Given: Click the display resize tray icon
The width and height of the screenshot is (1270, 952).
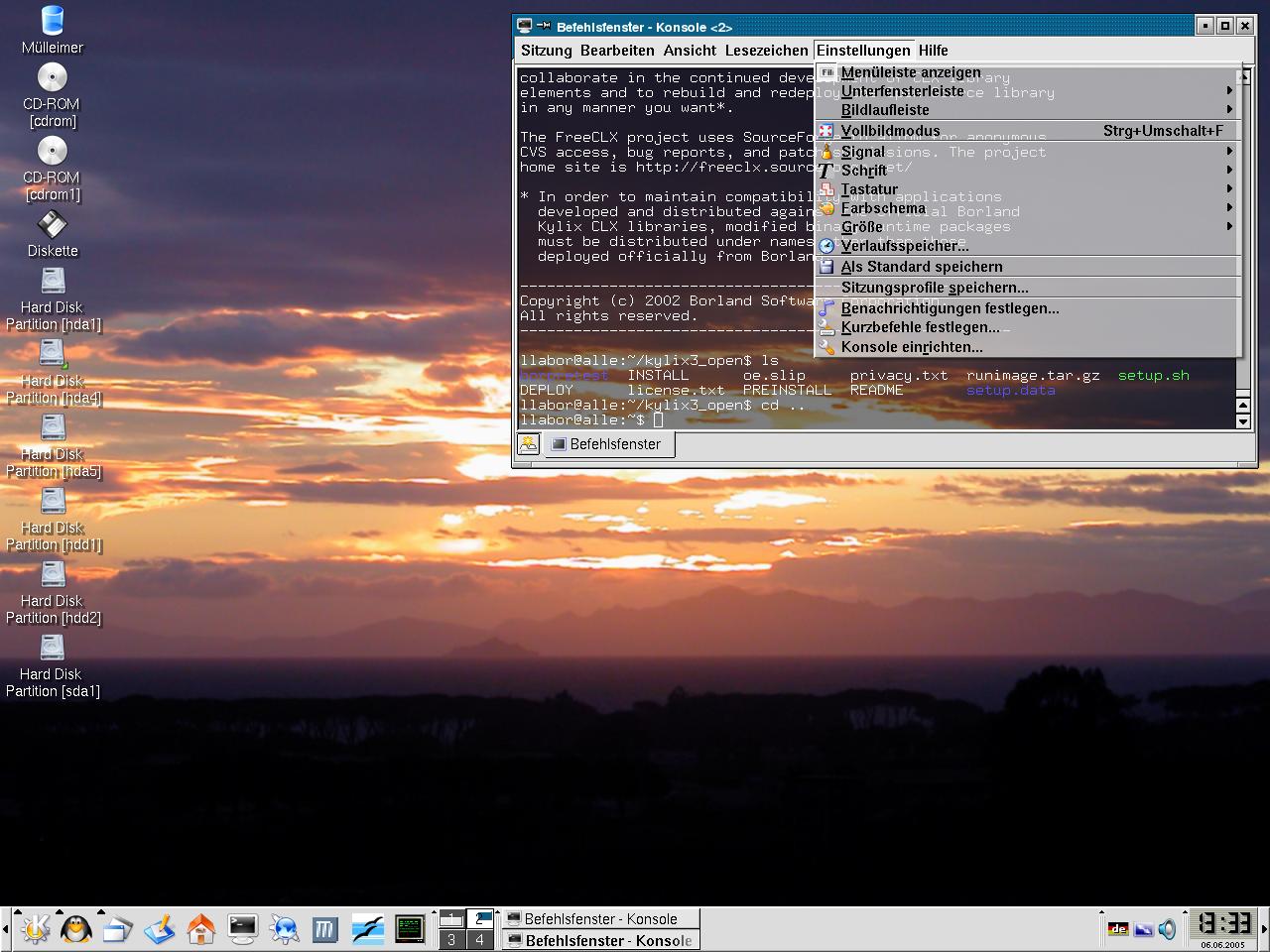Looking at the screenshot, I should tap(1143, 929).
